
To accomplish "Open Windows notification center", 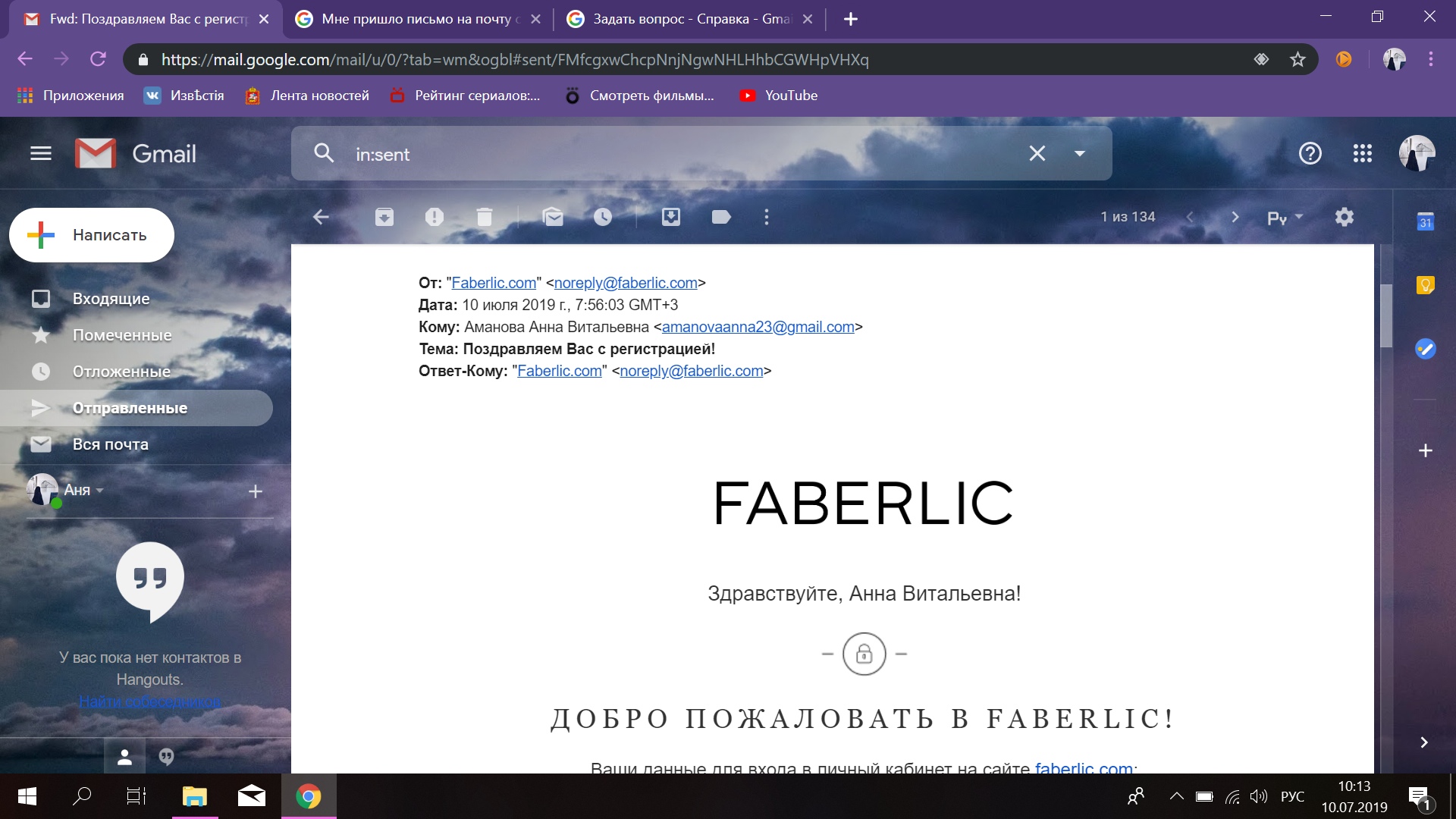I will (x=1420, y=797).
